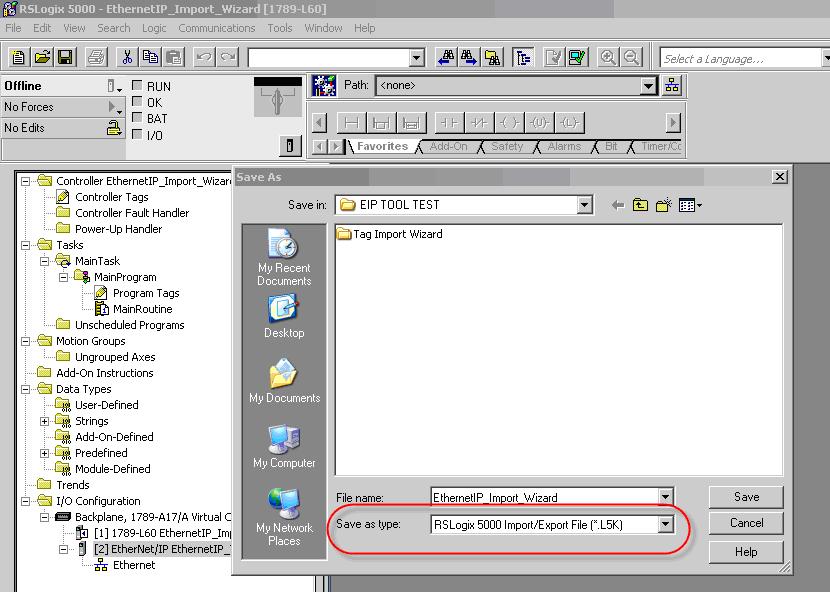Open the View Menu dropdown in Save As

pos(690,205)
